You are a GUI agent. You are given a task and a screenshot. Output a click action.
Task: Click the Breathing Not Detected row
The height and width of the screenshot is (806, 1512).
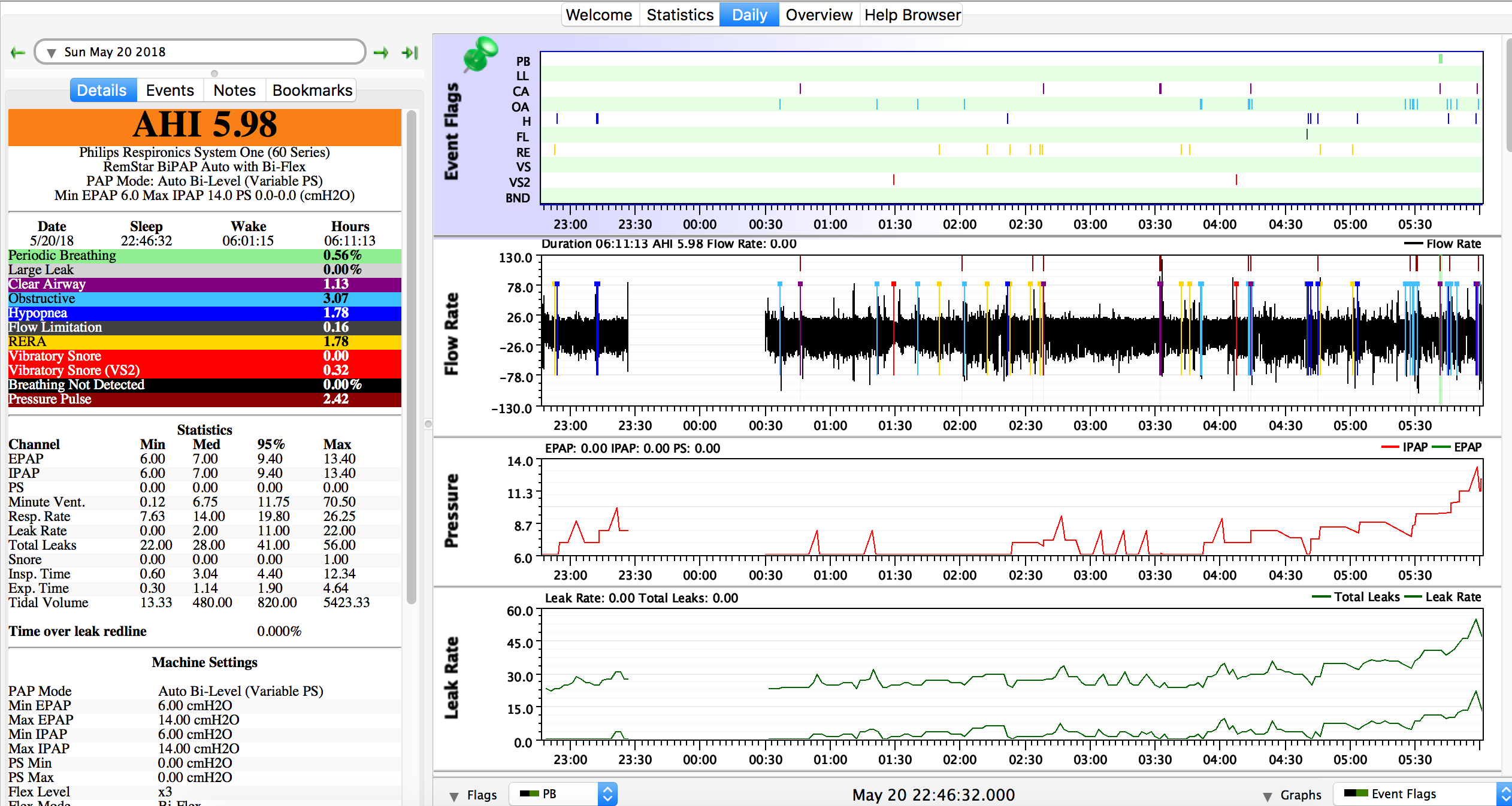click(204, 385)
